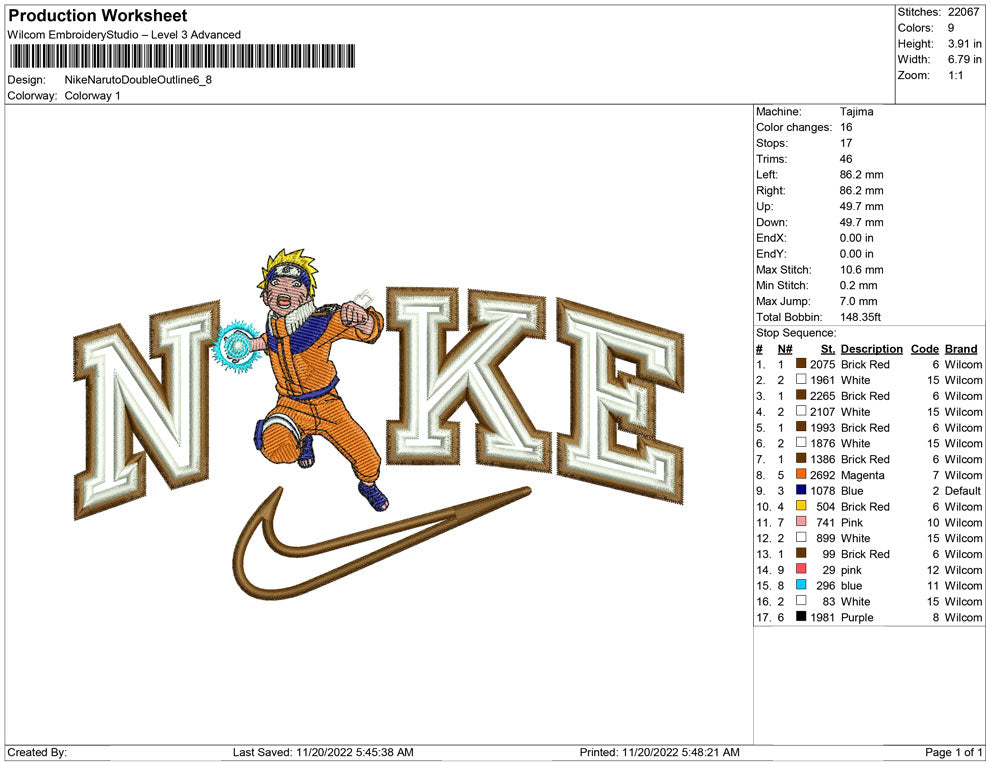Click the Nike Naruto embroidery design preview
The image size is (990, 762).
379,424
